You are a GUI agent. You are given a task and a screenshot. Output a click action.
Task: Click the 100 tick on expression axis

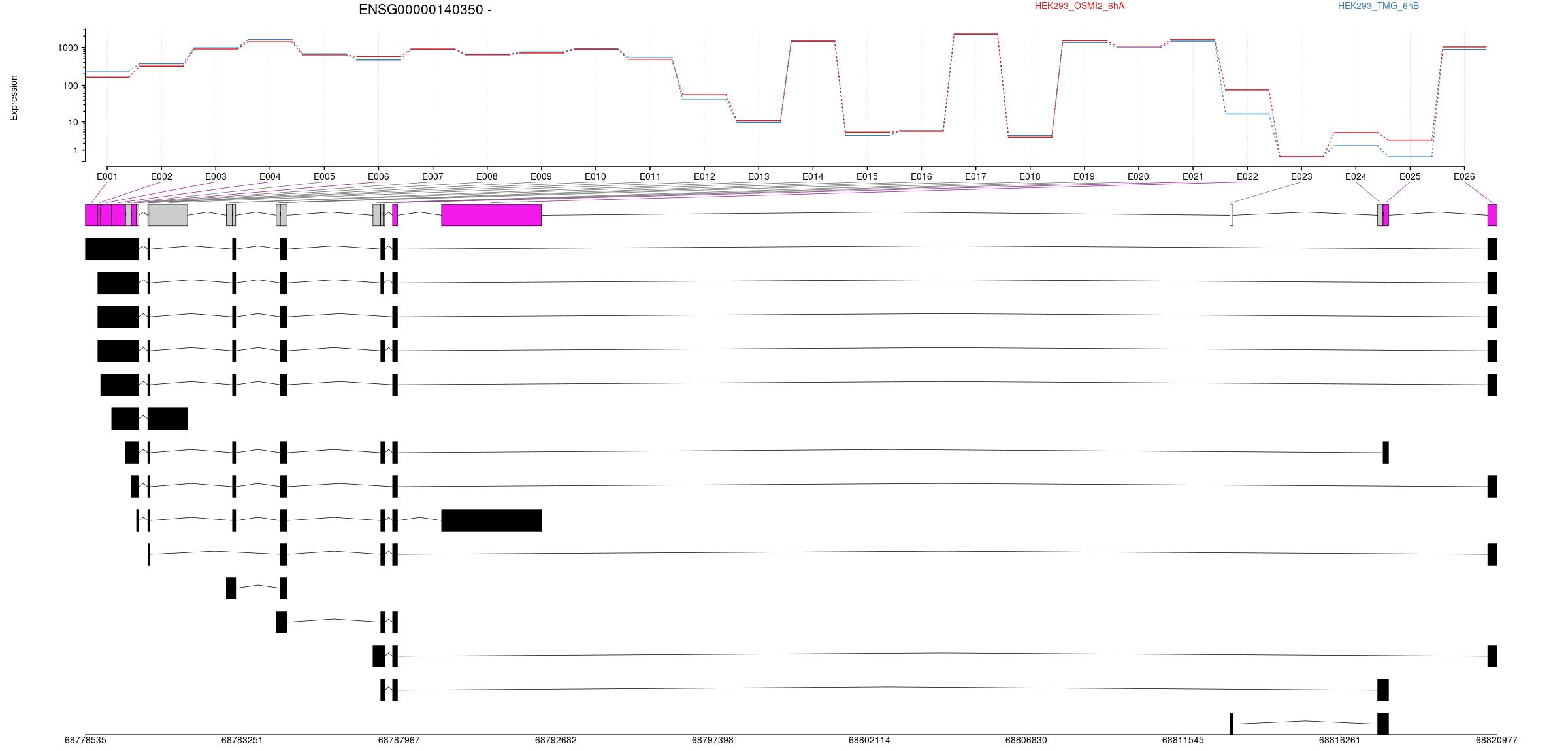point(71,86)
